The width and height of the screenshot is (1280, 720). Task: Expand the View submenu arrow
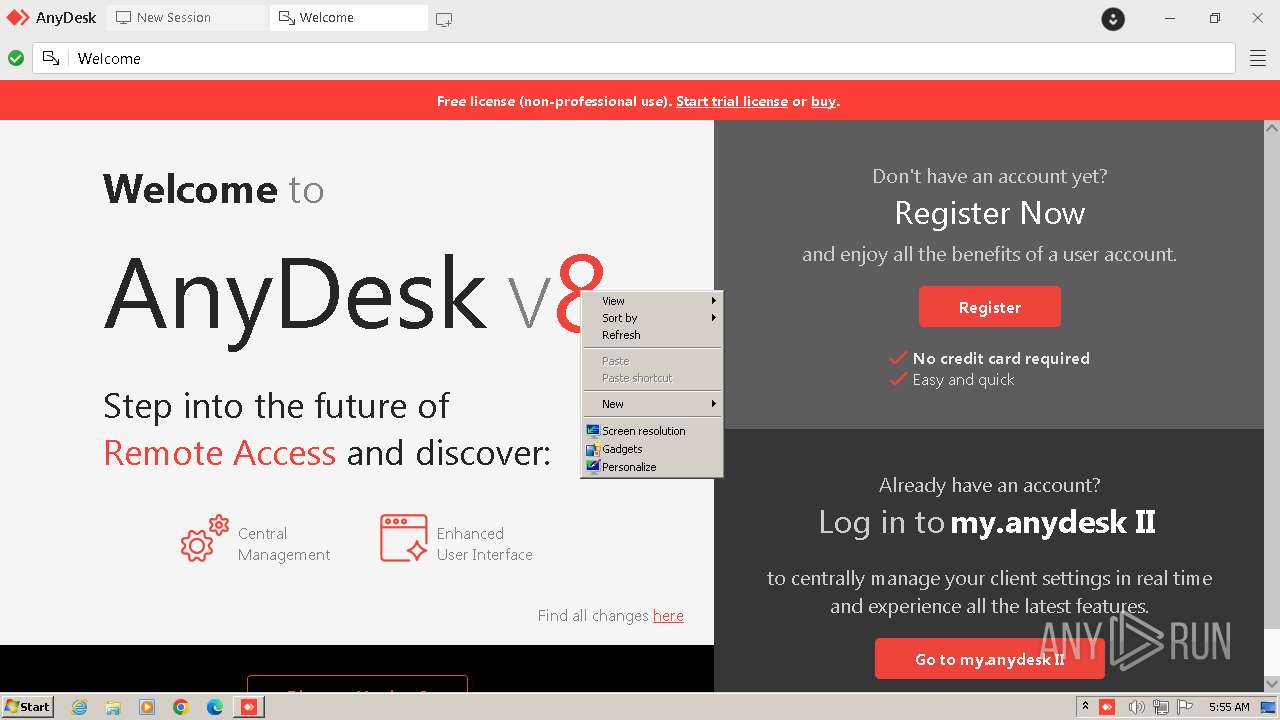click(714, 301)
